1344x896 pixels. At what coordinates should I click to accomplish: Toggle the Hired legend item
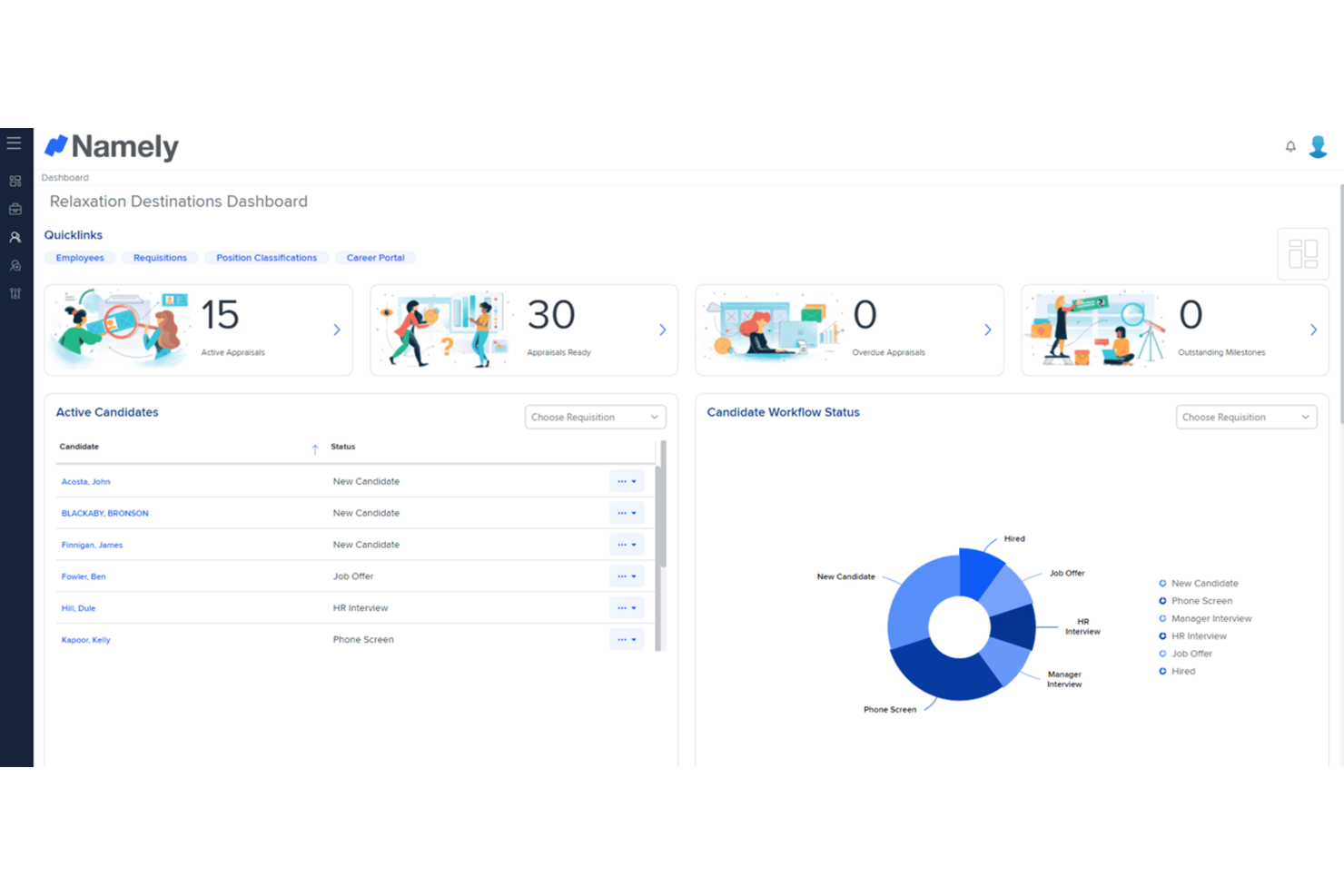point(1177,671)
